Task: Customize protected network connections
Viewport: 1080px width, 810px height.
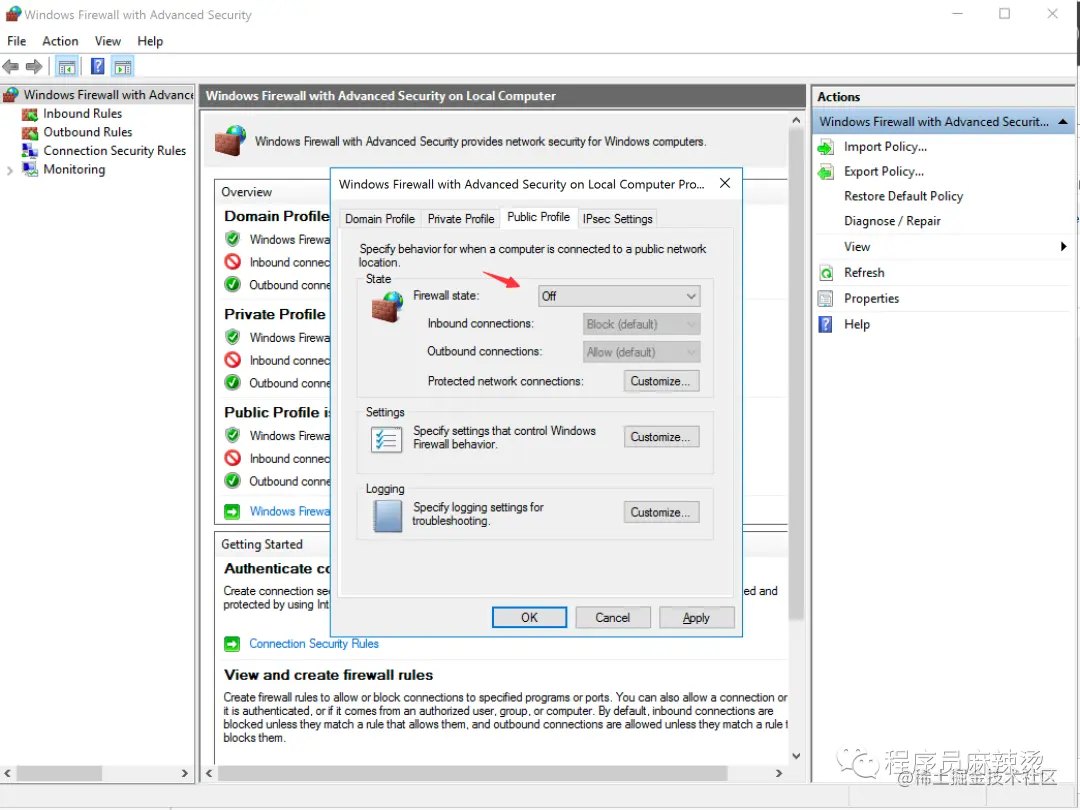Action: (661, 382)
